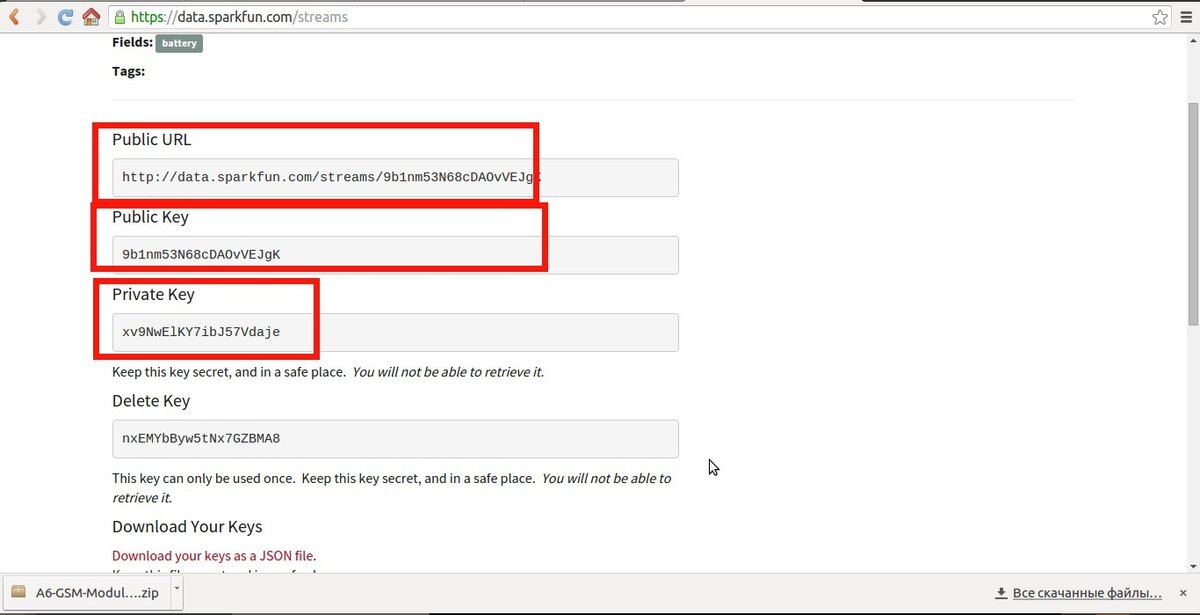Click the Public URL heading

(x=151, y=140)
